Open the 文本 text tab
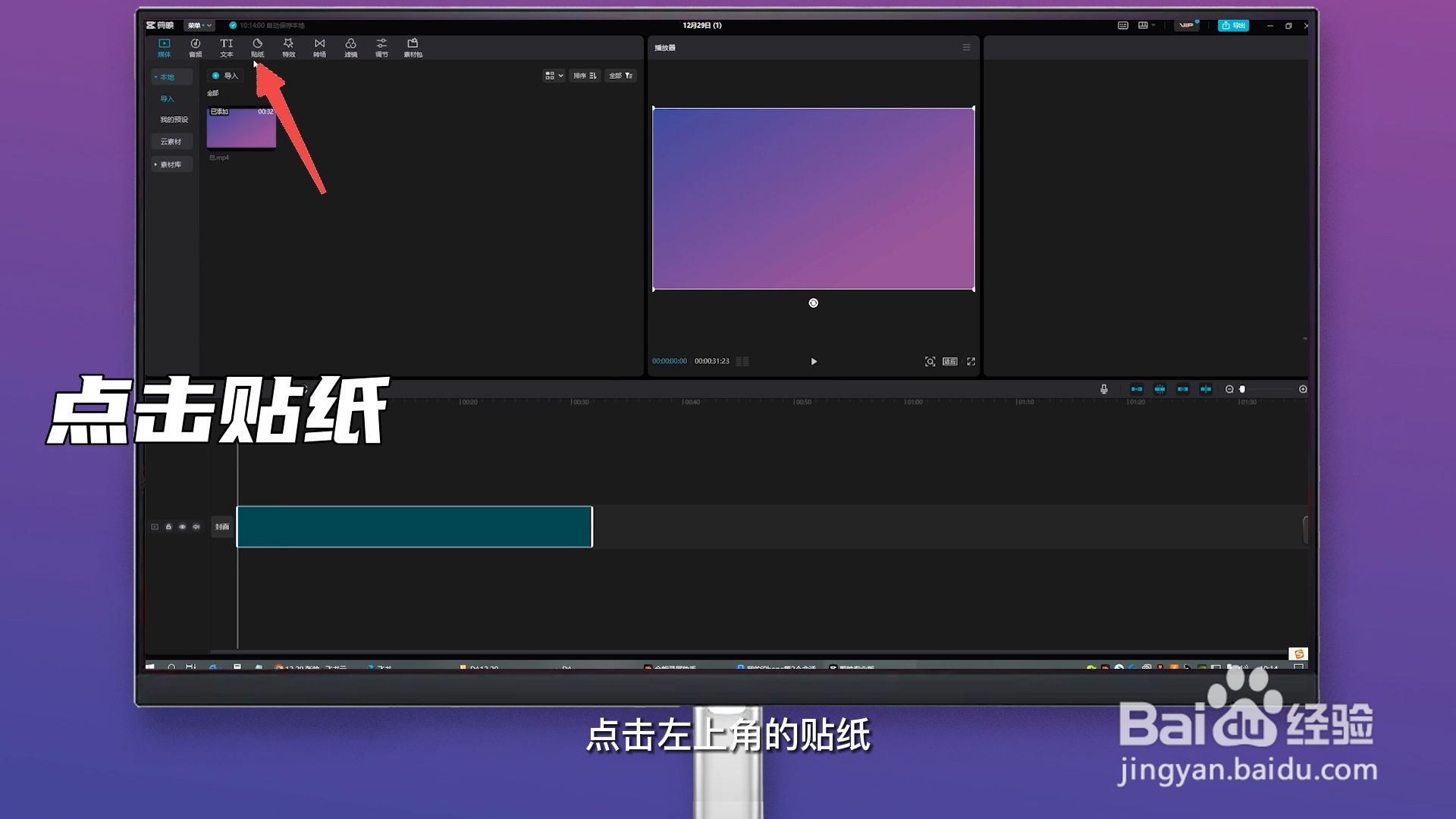The width and height of the screenshot is (1456, 819). 226,48
